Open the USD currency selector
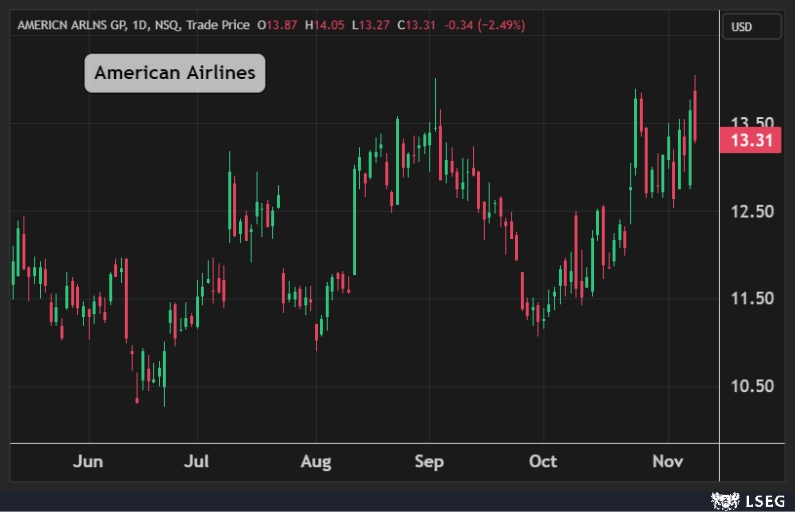Screen dimensions: 795x512 [x=750, y=27]
